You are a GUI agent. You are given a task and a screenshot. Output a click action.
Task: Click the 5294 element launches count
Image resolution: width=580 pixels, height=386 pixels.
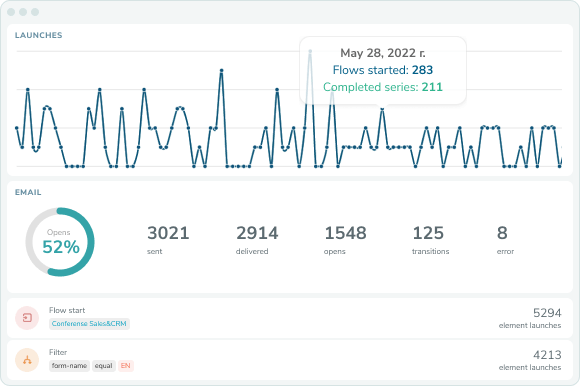point(530,318)
